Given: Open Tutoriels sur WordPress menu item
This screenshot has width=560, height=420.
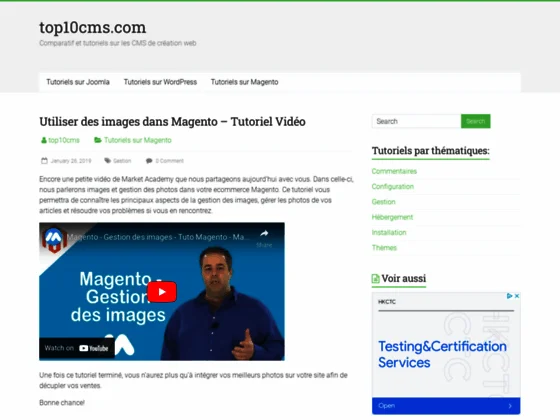Looking at the screenshot, I should 160,82.
